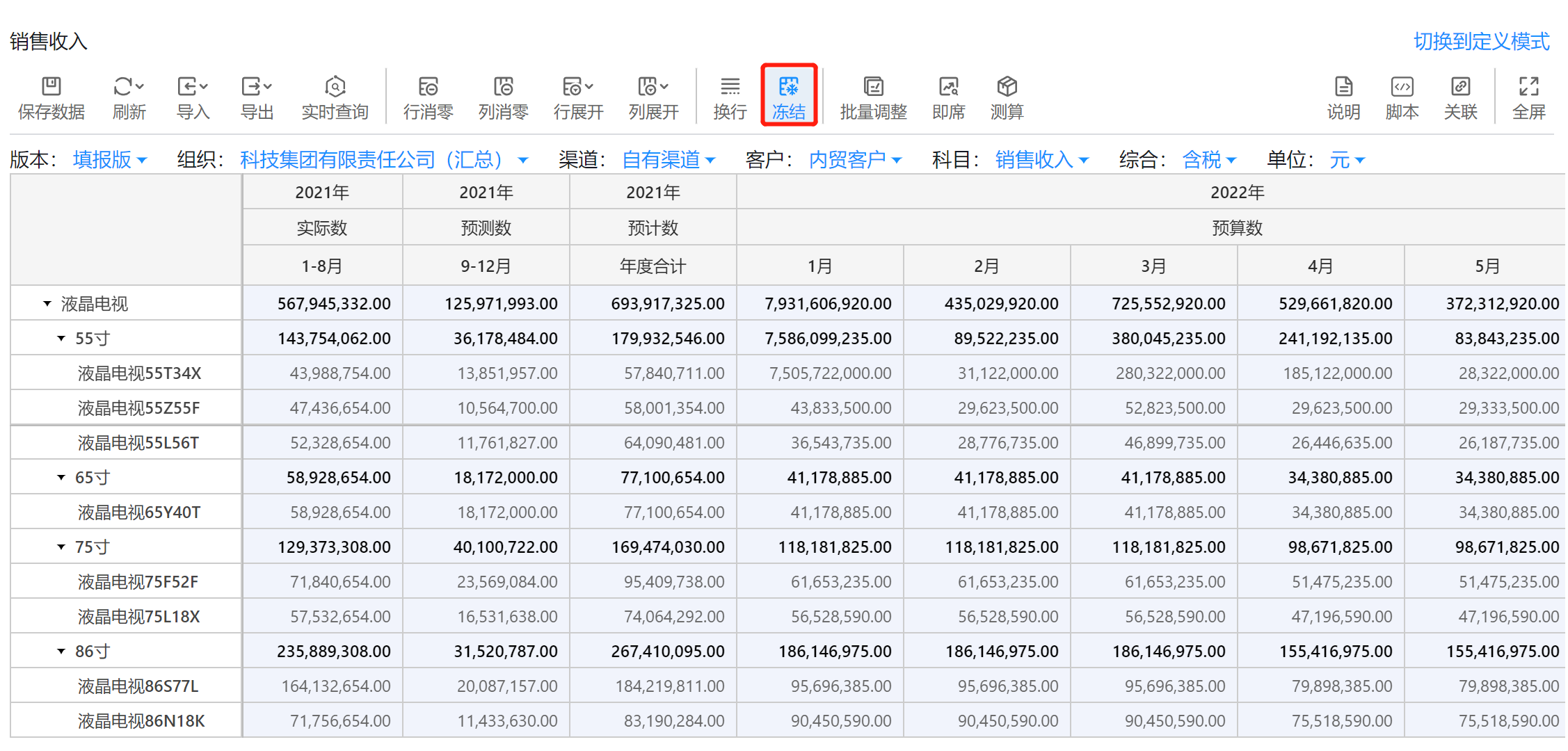The image size is (1568, 751).
Task: Collapse the 液晶电视 tree row
Action: (47, 304)
